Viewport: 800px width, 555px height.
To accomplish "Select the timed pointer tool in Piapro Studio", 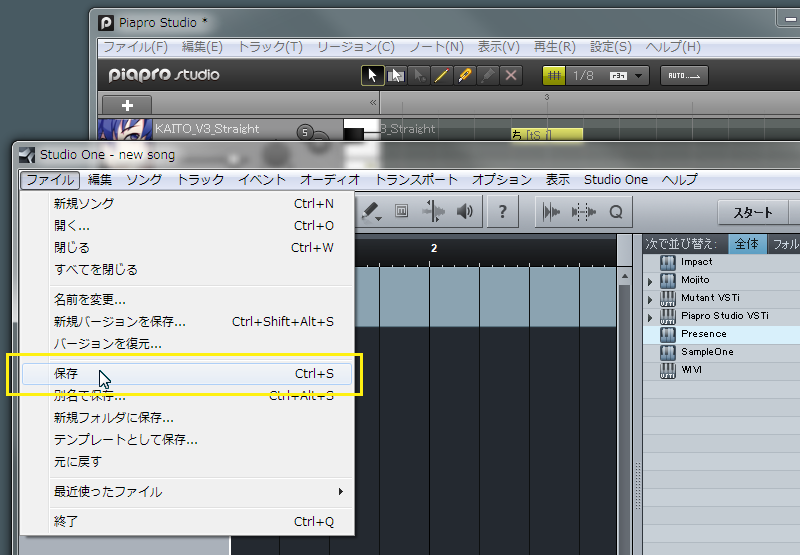I will (x=419, y=75).
